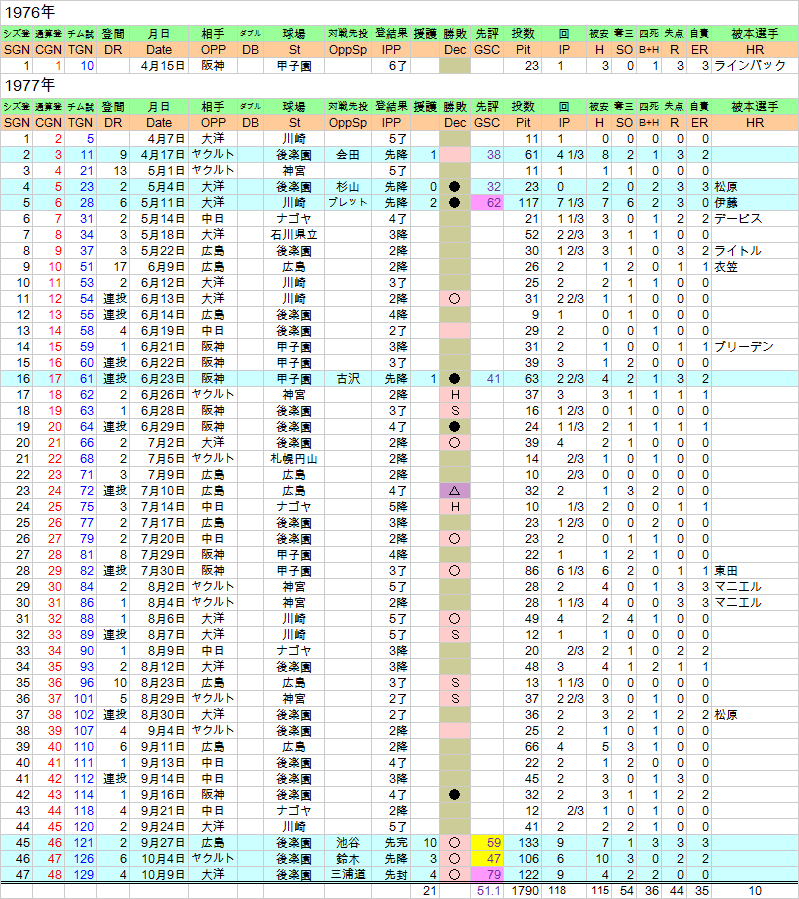Select the 札幌円山 stadium cell
This screenshot has height=899, width=799.
[x=294, y=459]
